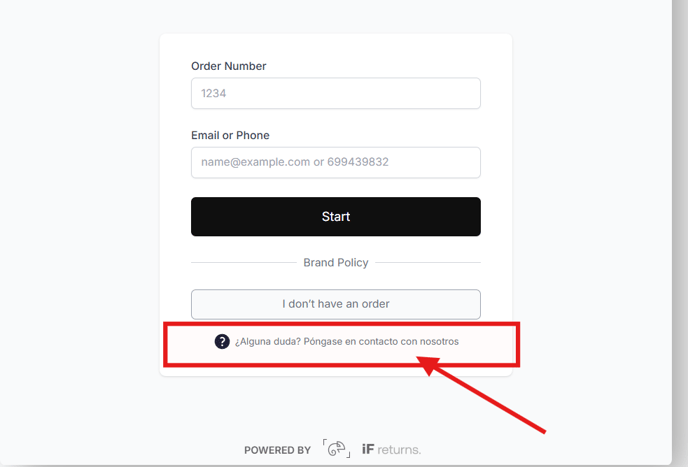Click the 1234 placeholder text
688x467 pixels.
click(214, 93)
